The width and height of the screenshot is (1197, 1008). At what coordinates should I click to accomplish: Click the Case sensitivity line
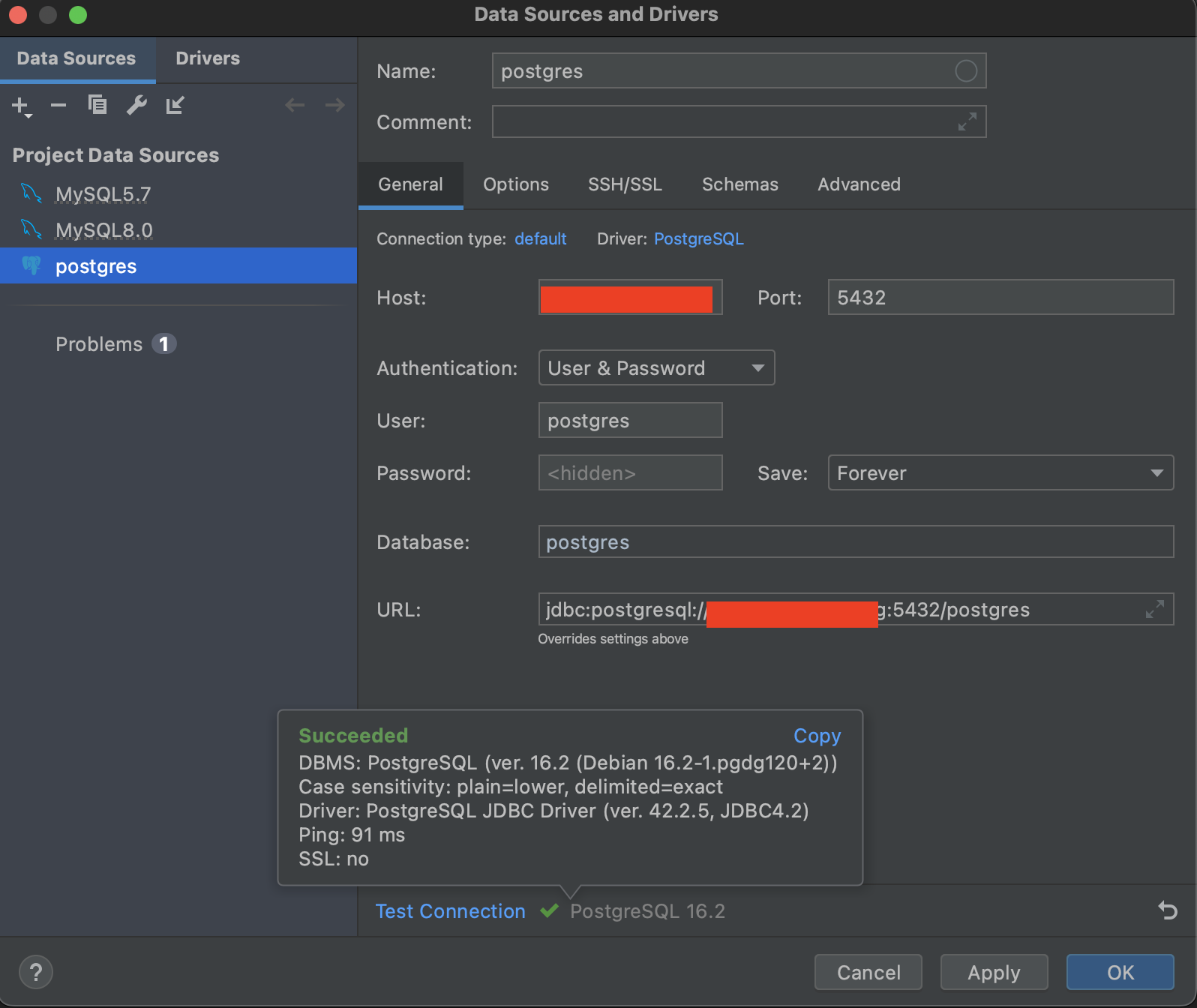coord(511,787)
